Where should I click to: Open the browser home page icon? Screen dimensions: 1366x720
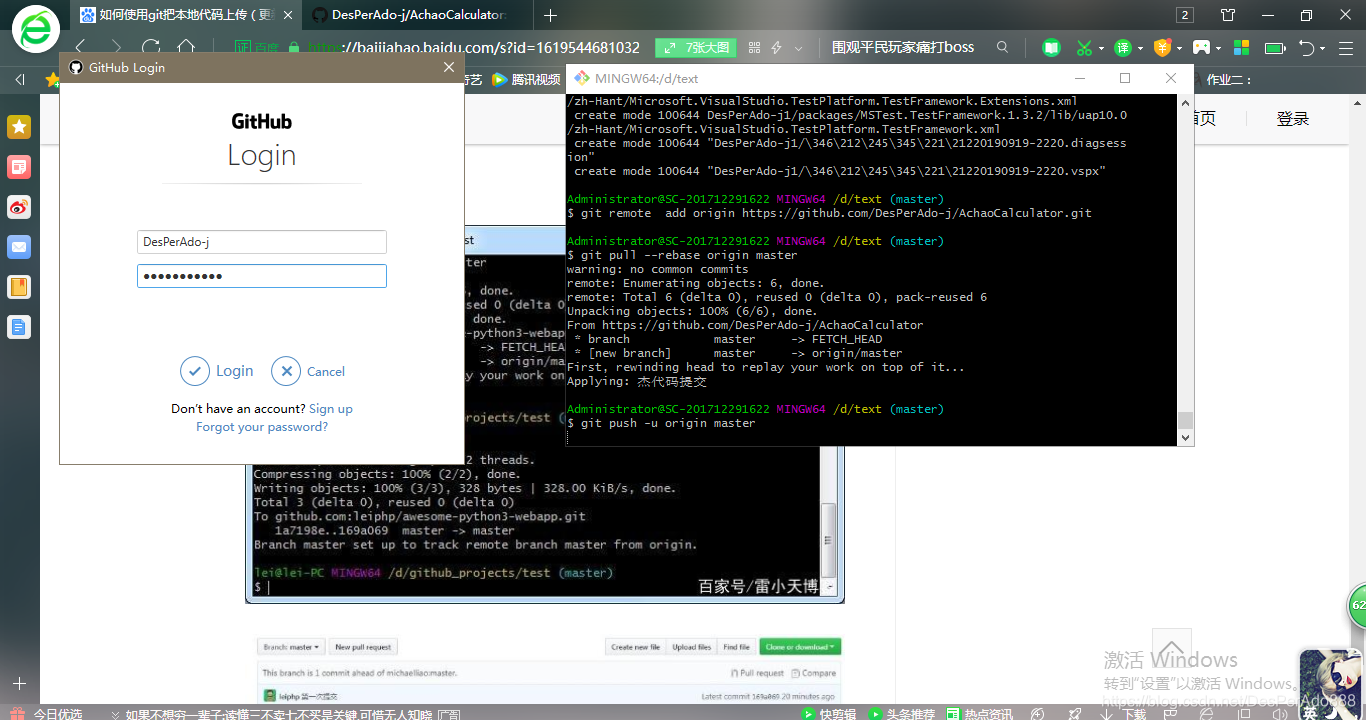coord(186,47)
